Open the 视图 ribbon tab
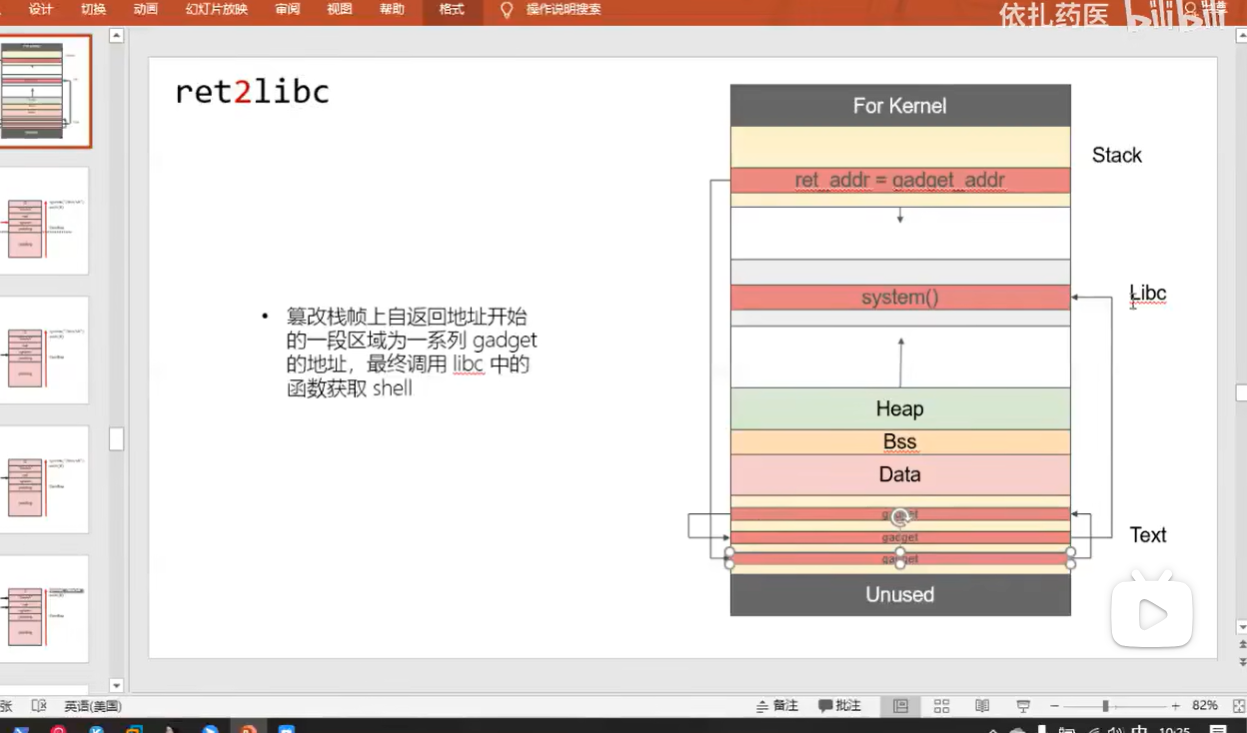The height and width of the screenshot is (733, 1247). (x=339, y=9)
